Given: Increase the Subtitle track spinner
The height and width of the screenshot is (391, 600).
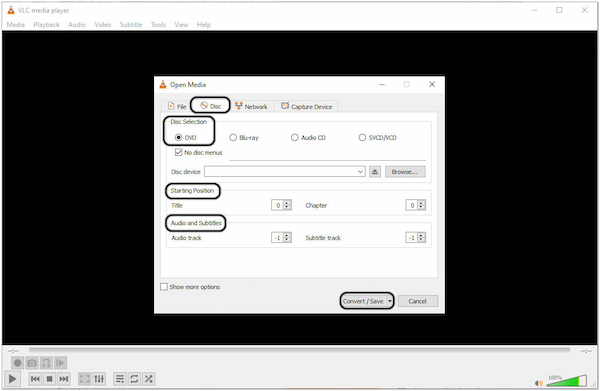Looking at the screenshot, I should 421,235.
